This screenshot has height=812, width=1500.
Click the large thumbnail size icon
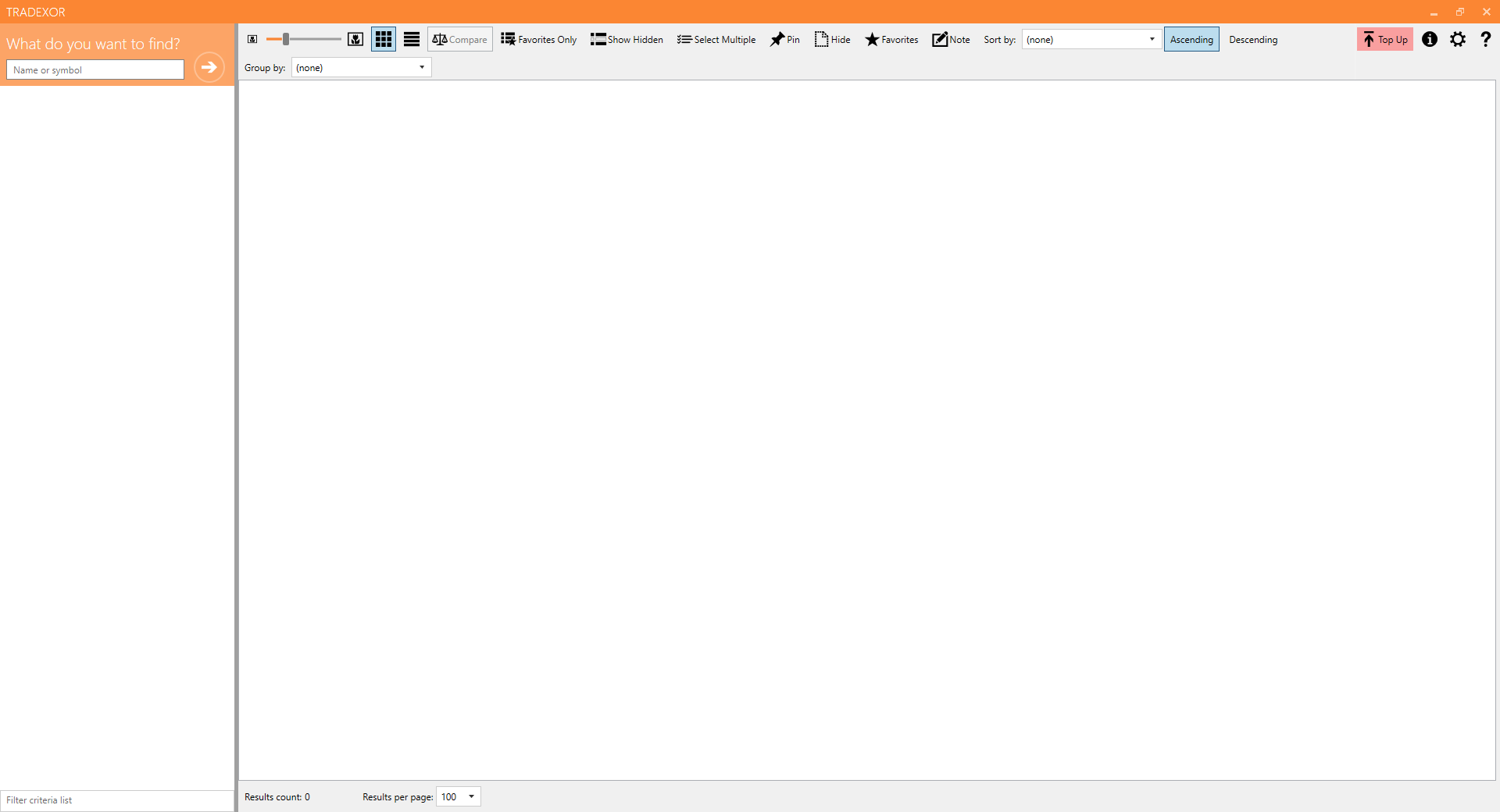tap(355, 39)
